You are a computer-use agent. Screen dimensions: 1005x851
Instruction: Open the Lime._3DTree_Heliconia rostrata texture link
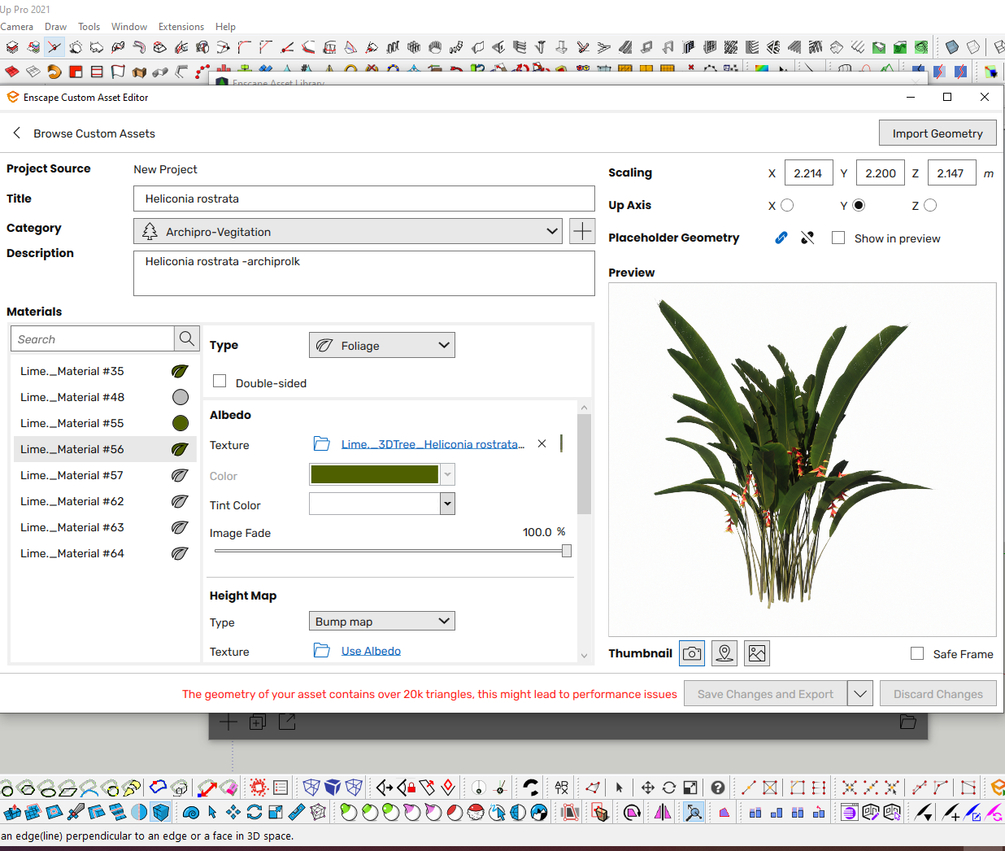point(433,444)
